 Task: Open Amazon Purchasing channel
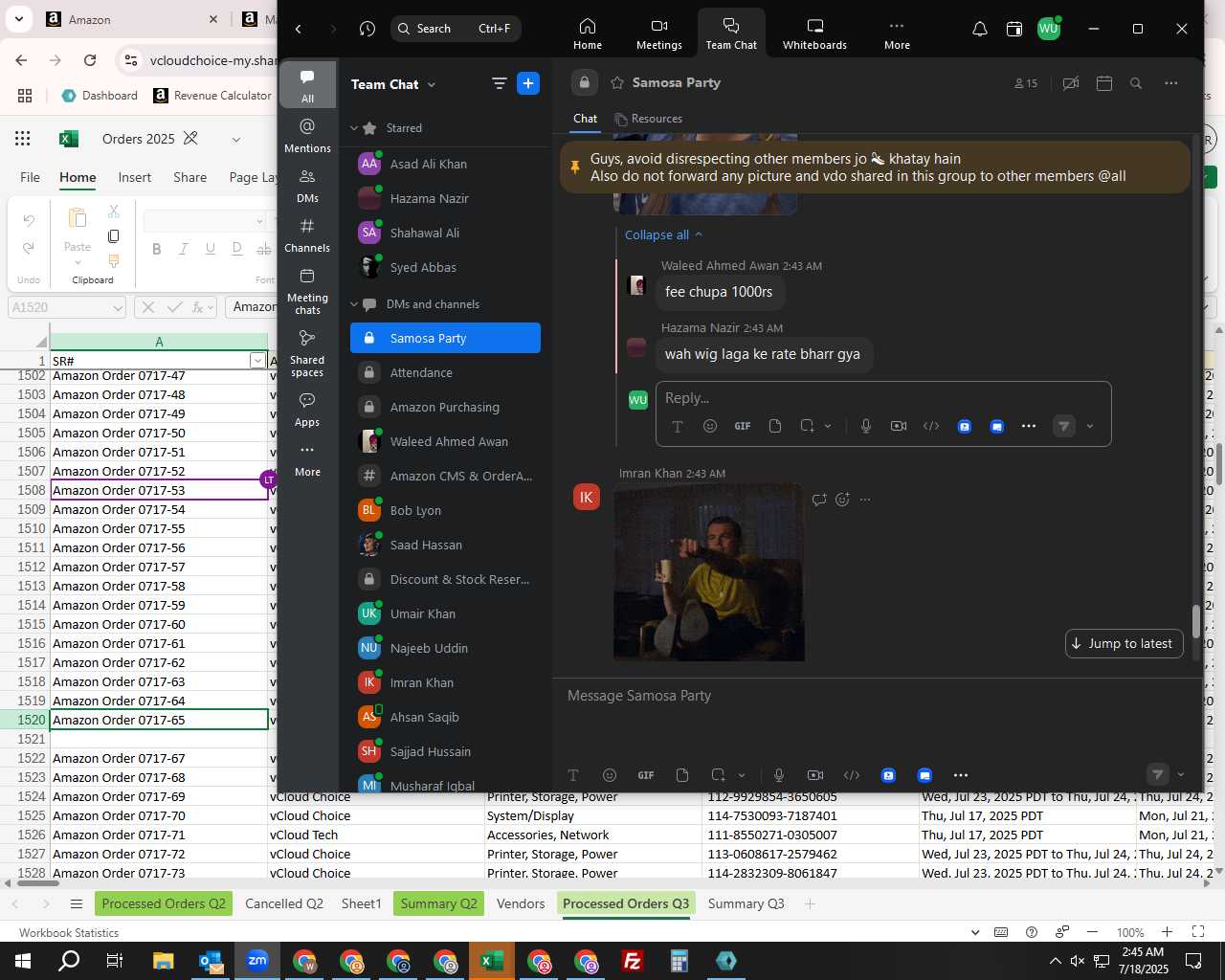pyautogui.click(x=445, y=407)
